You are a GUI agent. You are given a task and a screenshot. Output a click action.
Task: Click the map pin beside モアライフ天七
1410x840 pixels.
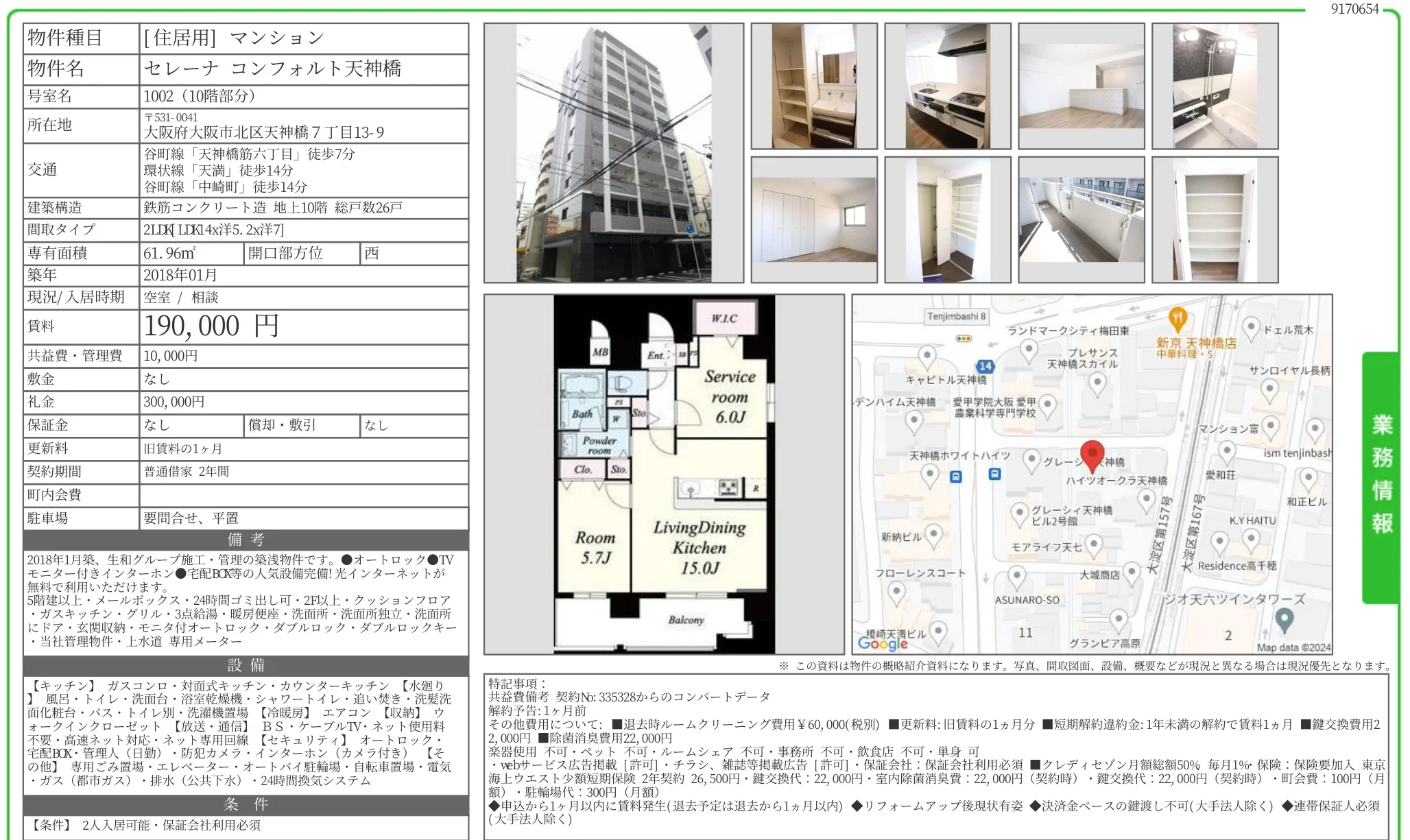(x=1094, y=545)
